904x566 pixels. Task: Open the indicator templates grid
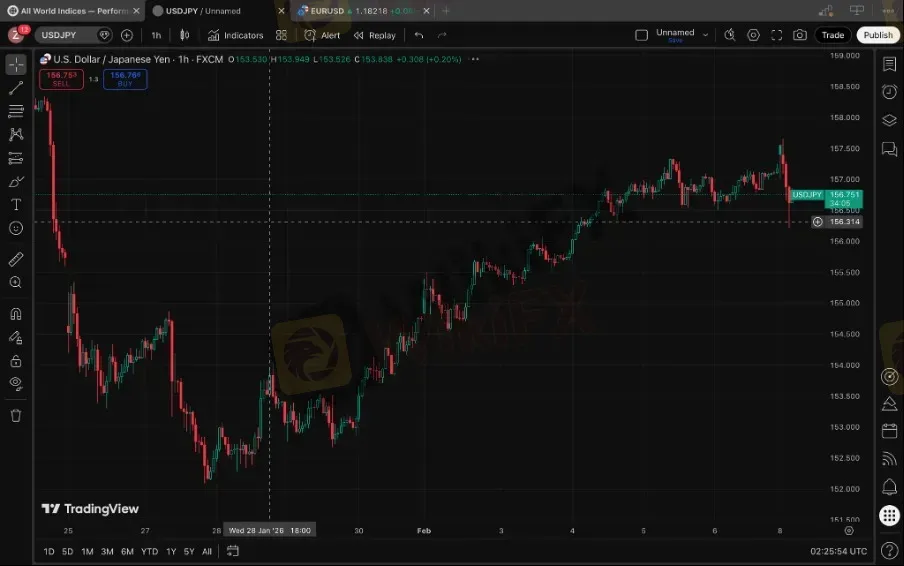[x=281, y=35]
